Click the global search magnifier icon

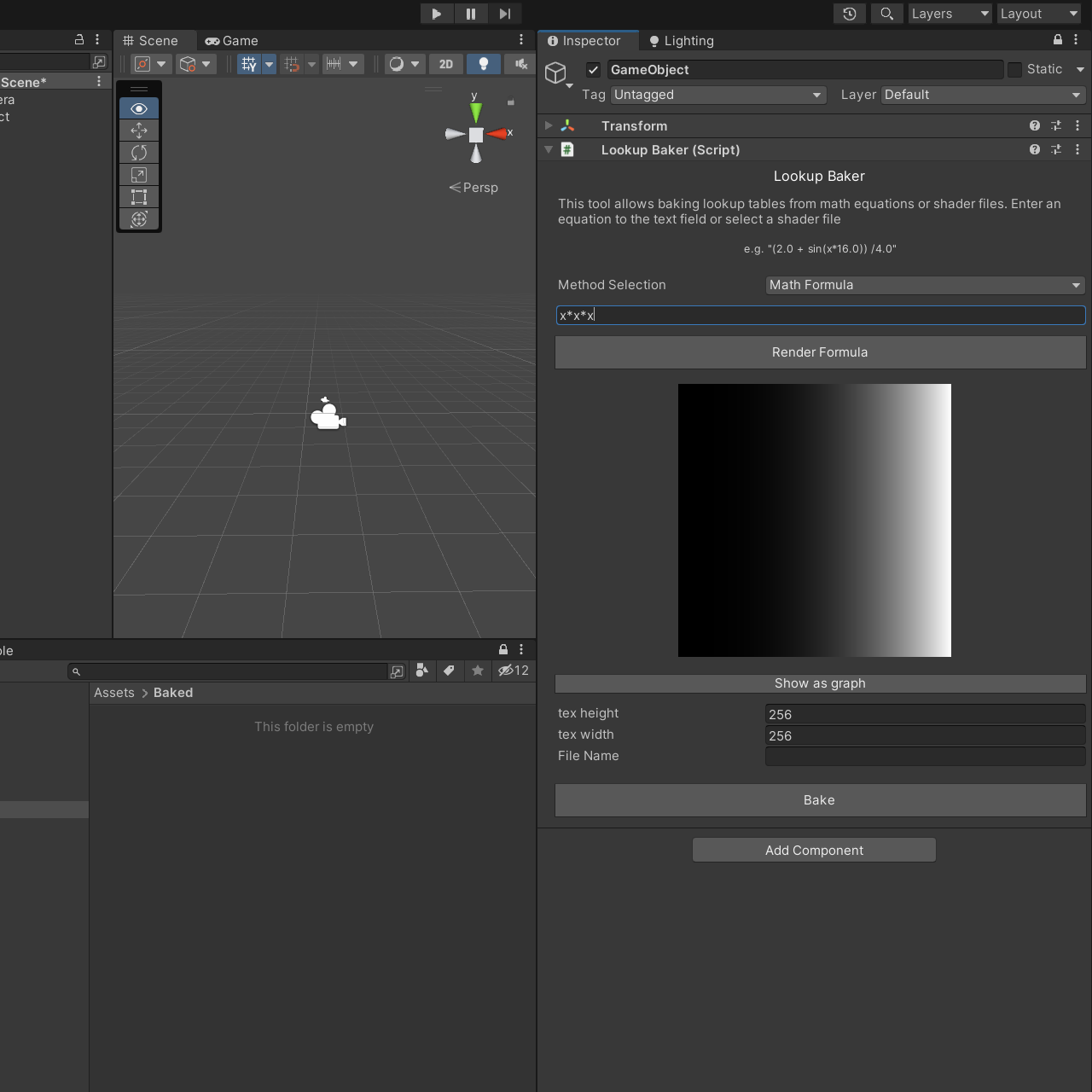pyautogui.click(x=886, y=14)
